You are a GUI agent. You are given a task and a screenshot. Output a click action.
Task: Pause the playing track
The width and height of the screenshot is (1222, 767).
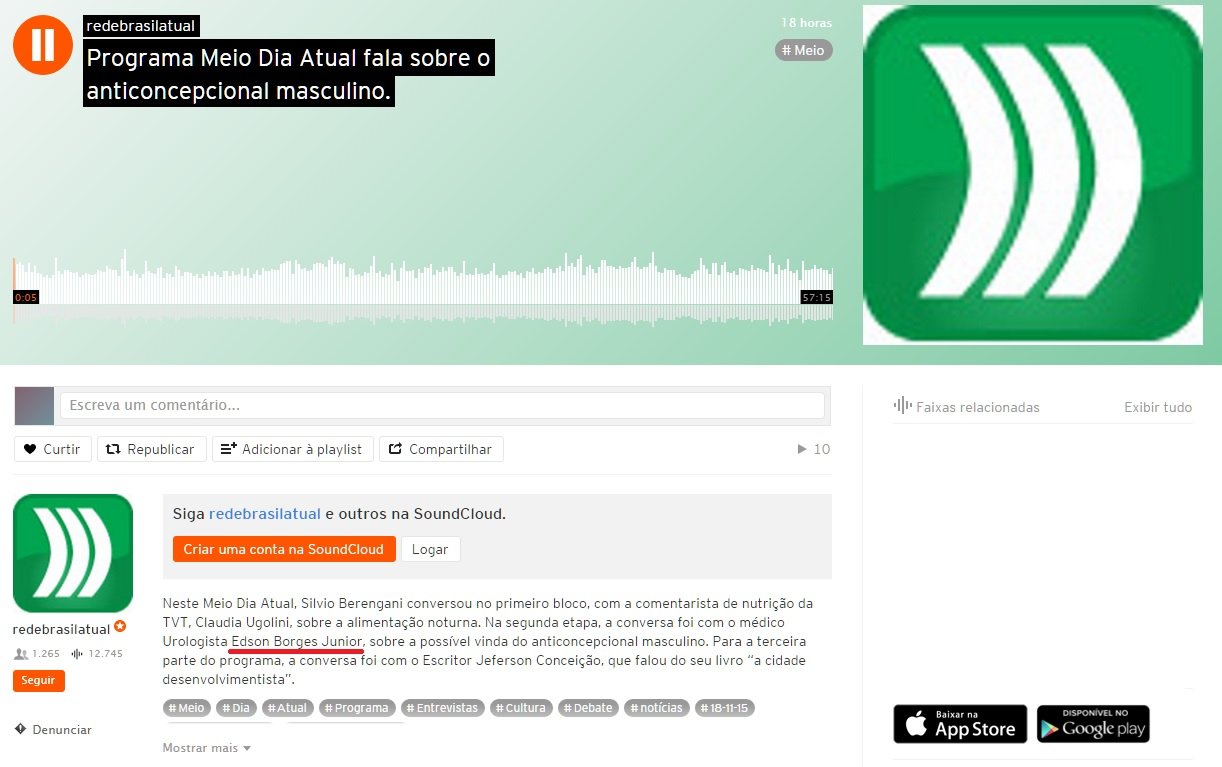pyautogui.click(x=43, y=45)
